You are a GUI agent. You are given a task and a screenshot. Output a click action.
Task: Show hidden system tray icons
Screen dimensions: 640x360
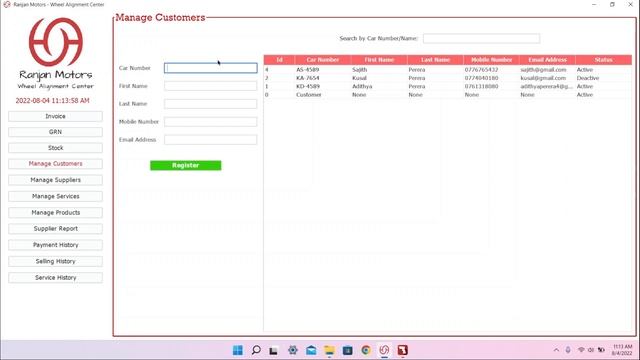(556, 350)
